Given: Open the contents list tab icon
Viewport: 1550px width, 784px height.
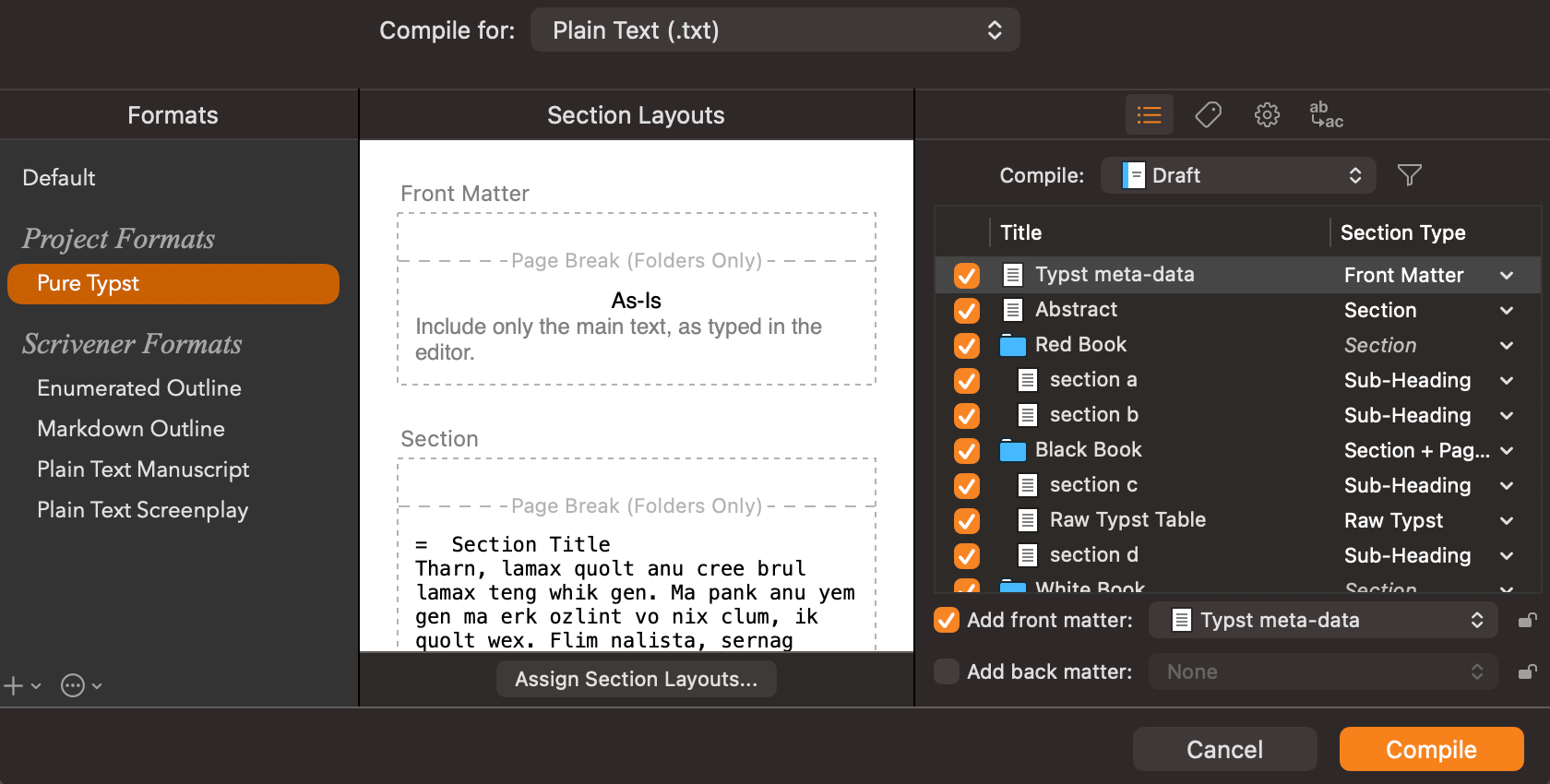Looking at the screenshot, I should tap(1149, 115).
